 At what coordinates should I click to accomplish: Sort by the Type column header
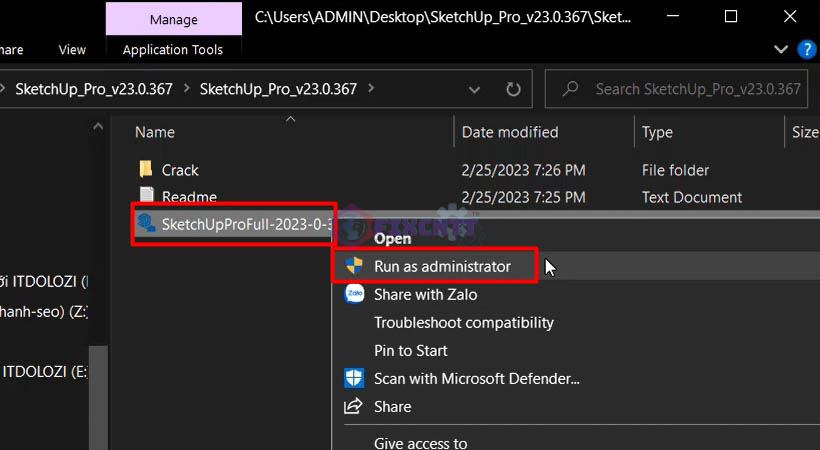click(x=657, y=132)
